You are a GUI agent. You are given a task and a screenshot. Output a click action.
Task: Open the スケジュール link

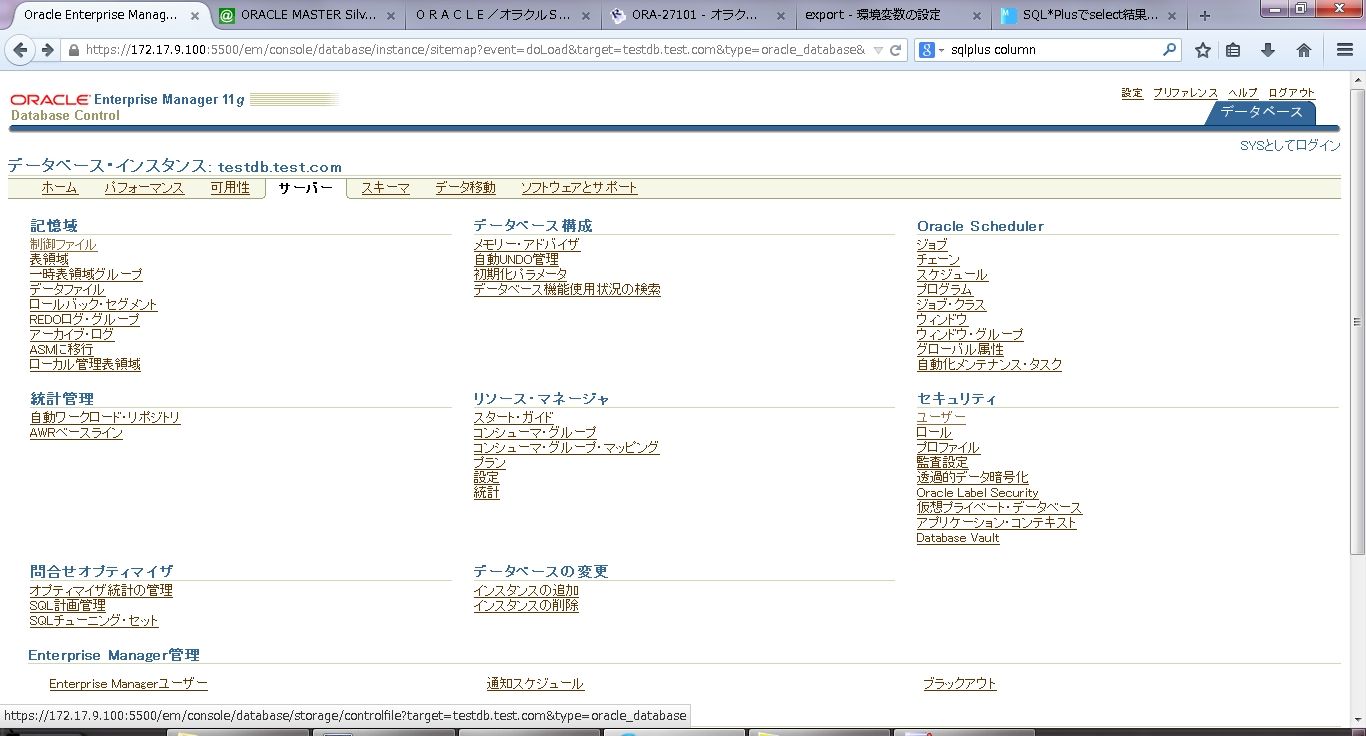pyautogui.click(x=952, y=274)
